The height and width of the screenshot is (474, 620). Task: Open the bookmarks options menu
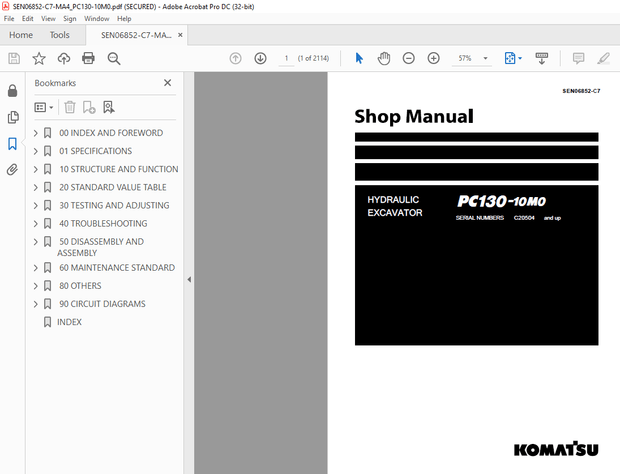44,107
